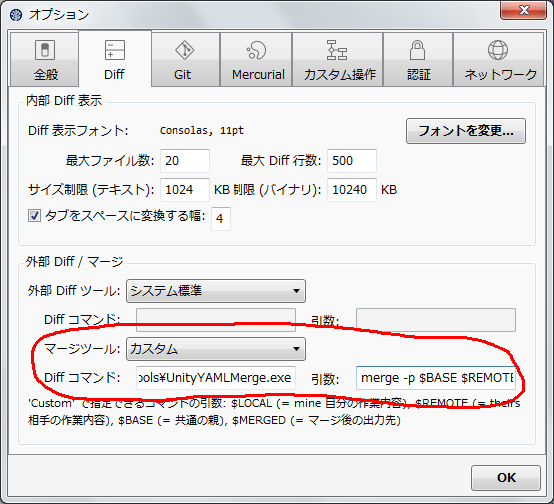Edit the merge 引数 field with $BASE $REMOTE
This screenshot has height=504, width=554.
pos(436,378)
